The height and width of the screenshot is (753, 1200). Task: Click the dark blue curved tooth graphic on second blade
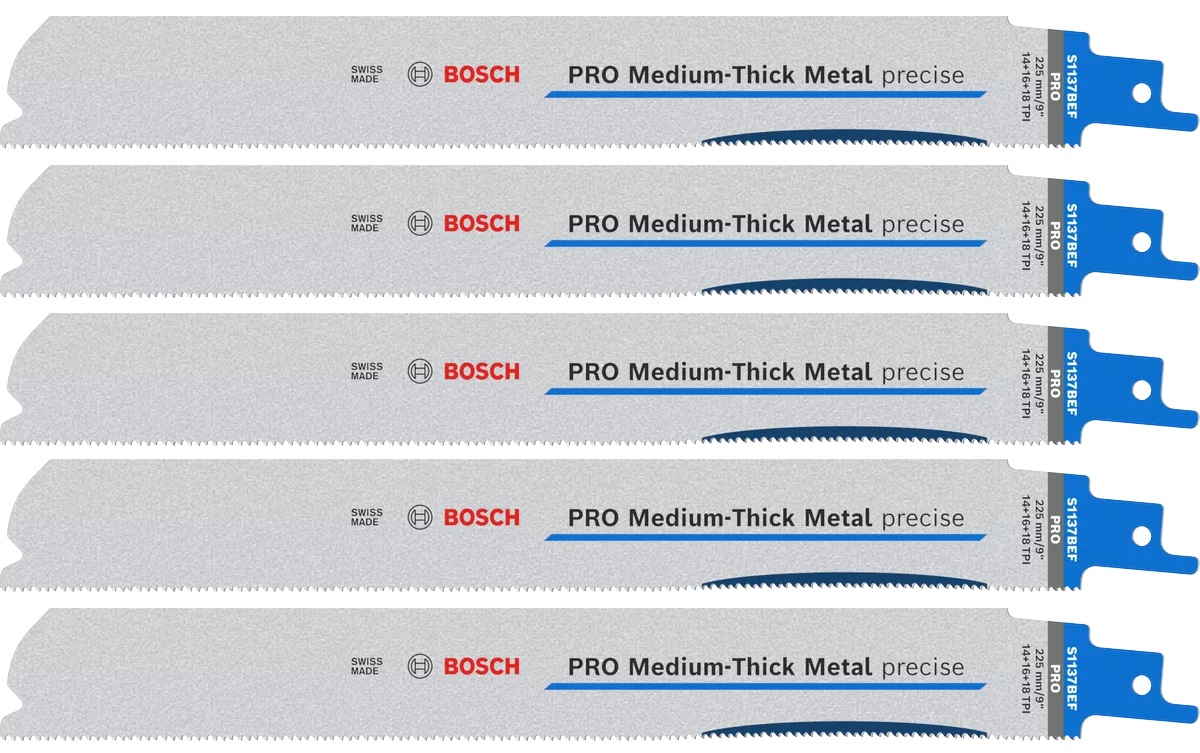(845, 287)
